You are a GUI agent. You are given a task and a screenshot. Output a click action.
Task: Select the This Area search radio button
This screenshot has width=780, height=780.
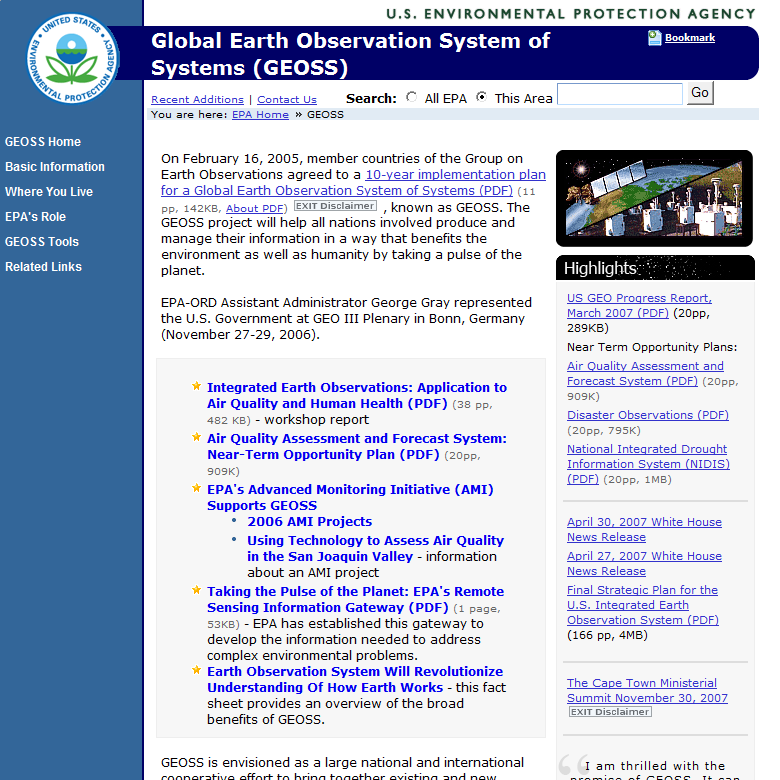(481, 97)
